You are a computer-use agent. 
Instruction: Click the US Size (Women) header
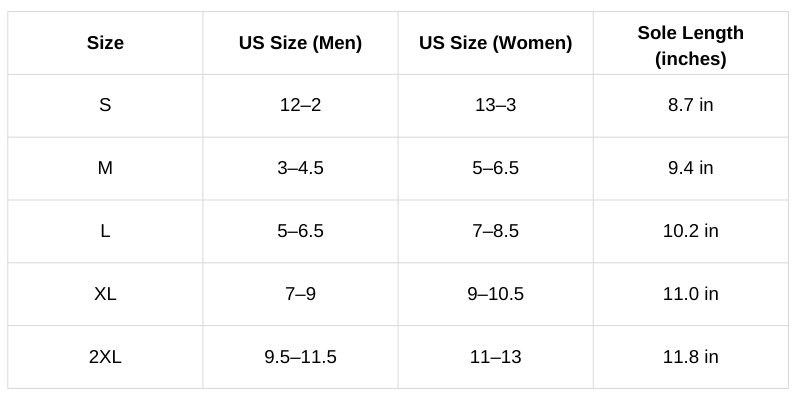pos(495,43)
